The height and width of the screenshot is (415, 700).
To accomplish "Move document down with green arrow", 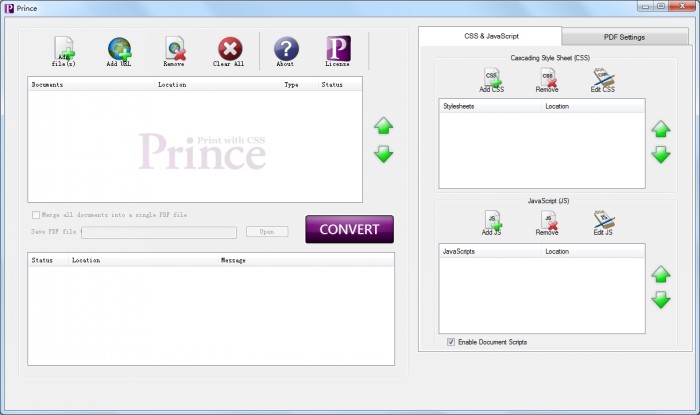I will click(x=383, y=154).
